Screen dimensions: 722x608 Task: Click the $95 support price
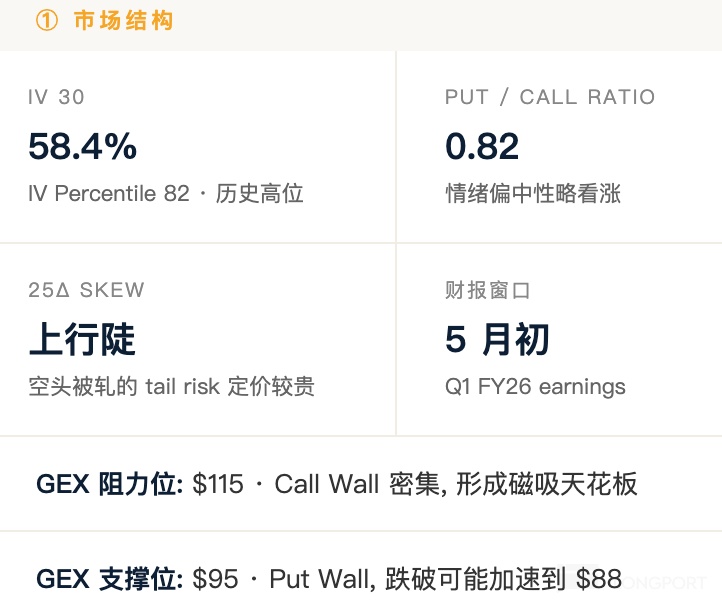216,578
